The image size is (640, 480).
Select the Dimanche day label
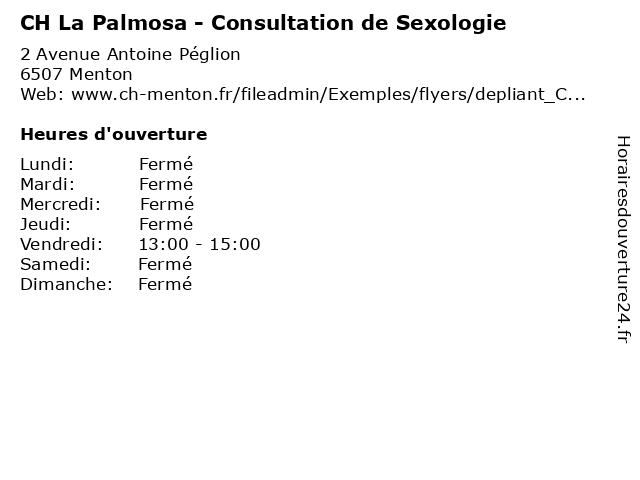coord(66,284)
